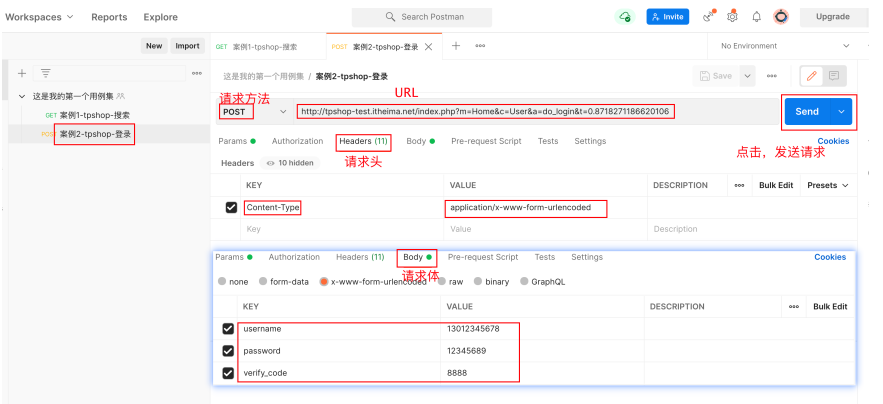Open the sidebar three-dots options

(197, 73)
